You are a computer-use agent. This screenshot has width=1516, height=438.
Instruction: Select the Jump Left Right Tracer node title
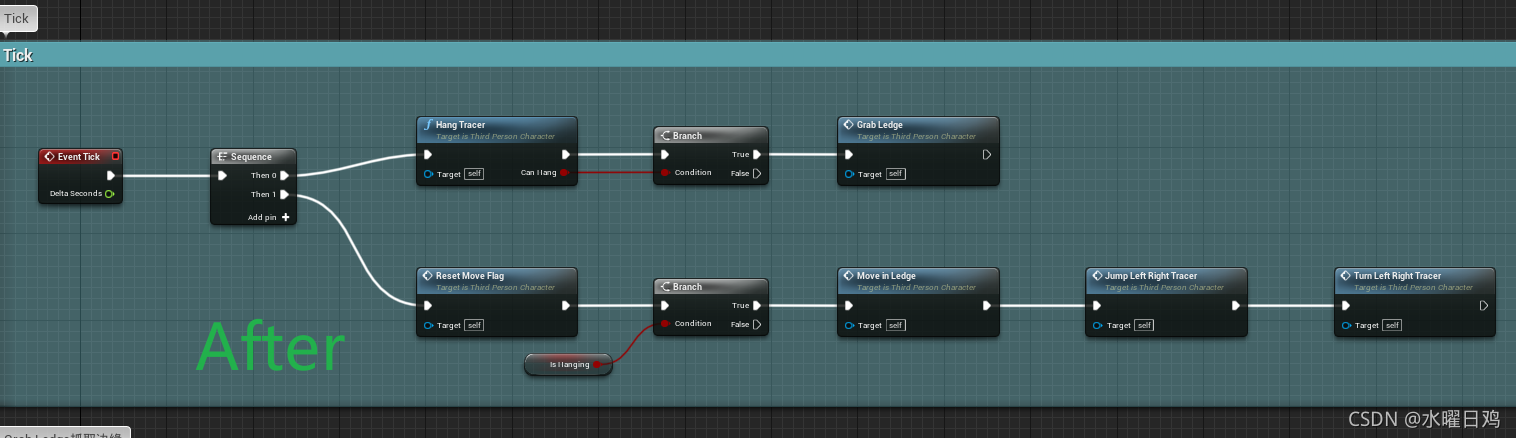(x=1150, y=276)
